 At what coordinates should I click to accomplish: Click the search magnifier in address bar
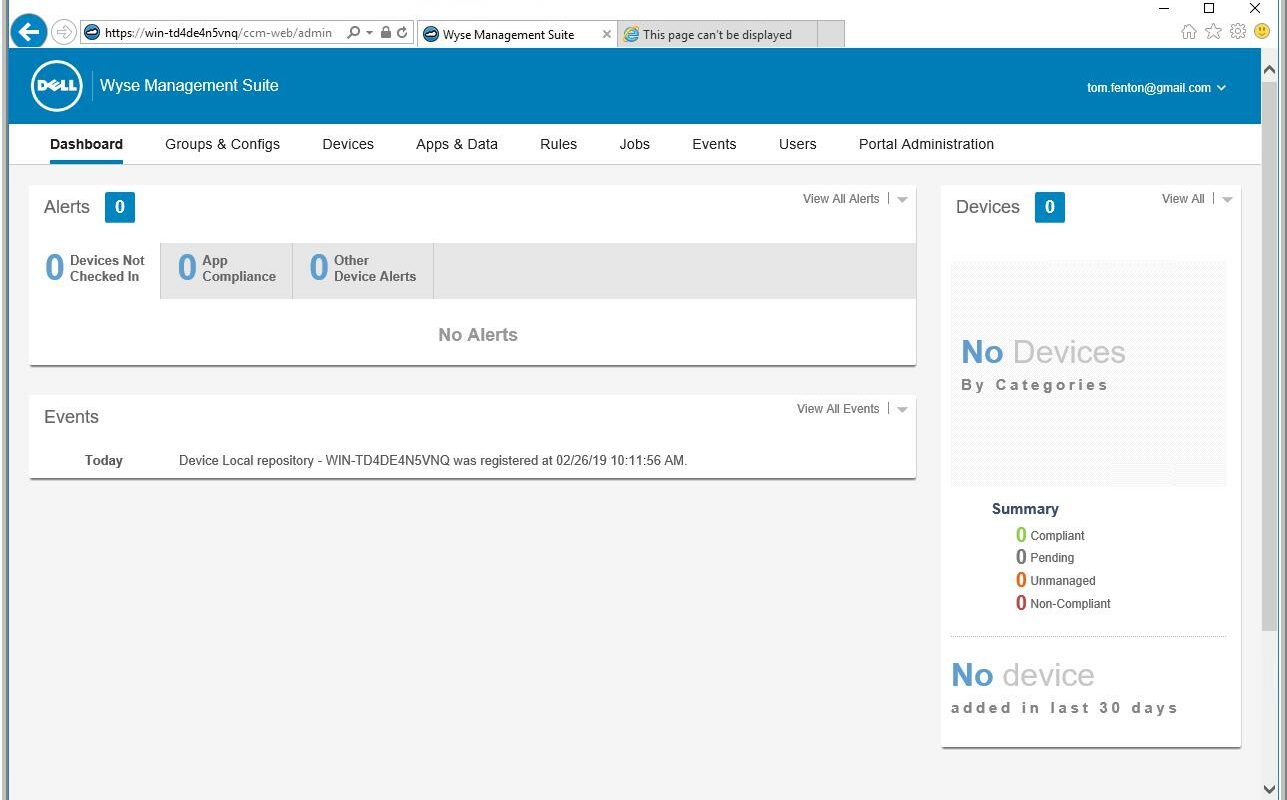point(354,33)
